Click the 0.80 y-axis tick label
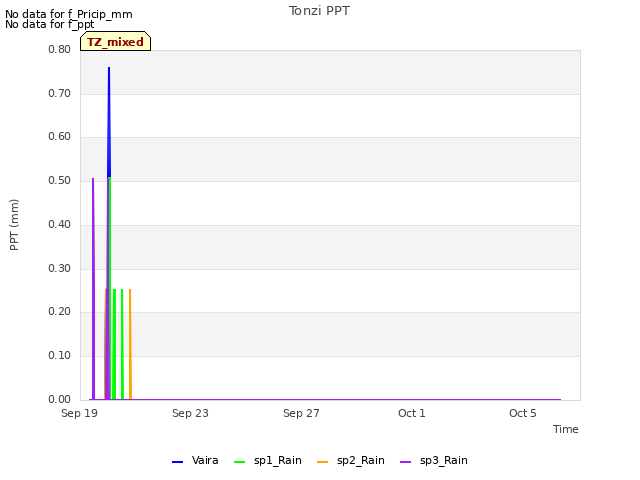This screenshot has width=640, height=480. tap(60, 49)
